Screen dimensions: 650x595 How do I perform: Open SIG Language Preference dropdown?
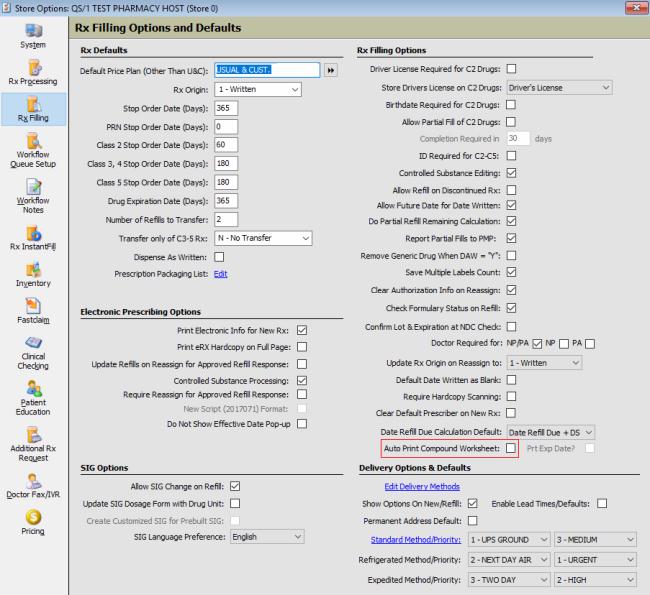267,537
